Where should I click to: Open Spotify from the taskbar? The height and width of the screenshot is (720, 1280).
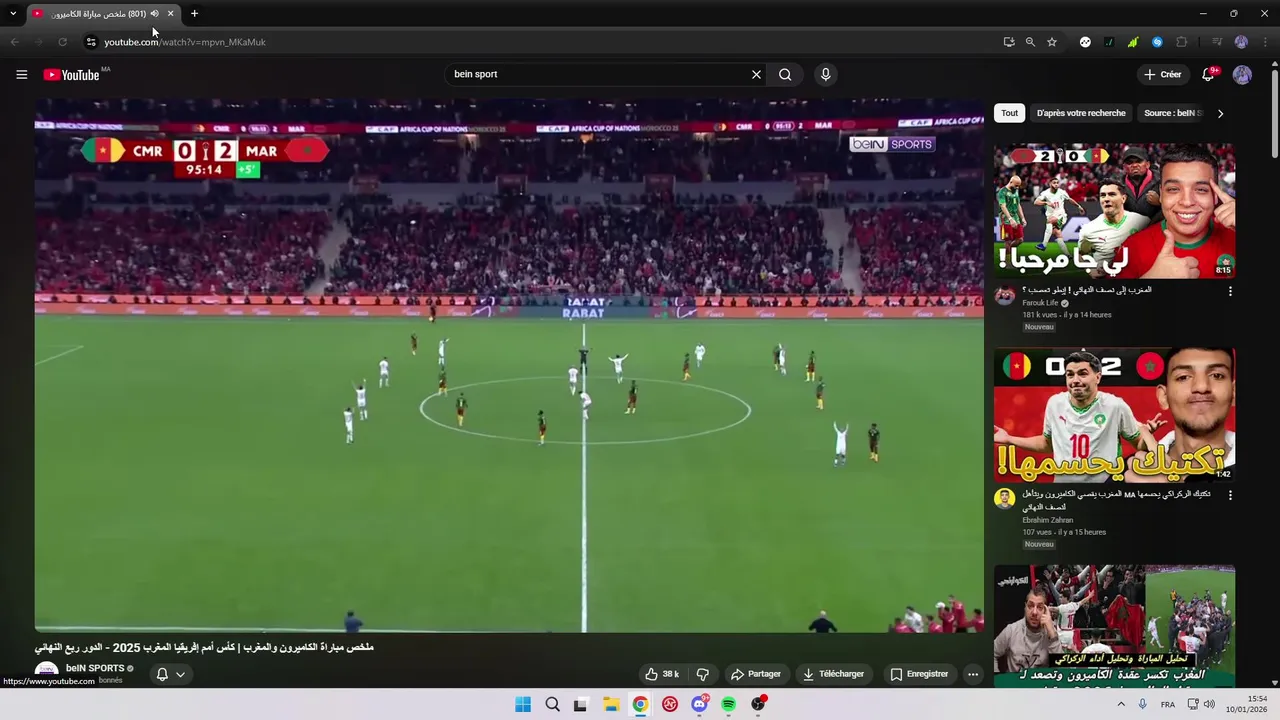click(729, 704)
